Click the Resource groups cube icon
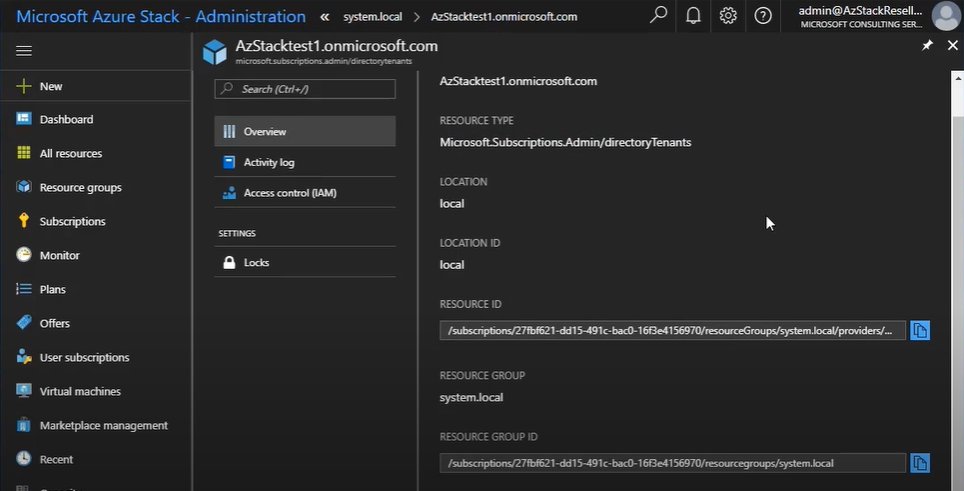Viewport: 964px width, 491px height. click(23, 187)
